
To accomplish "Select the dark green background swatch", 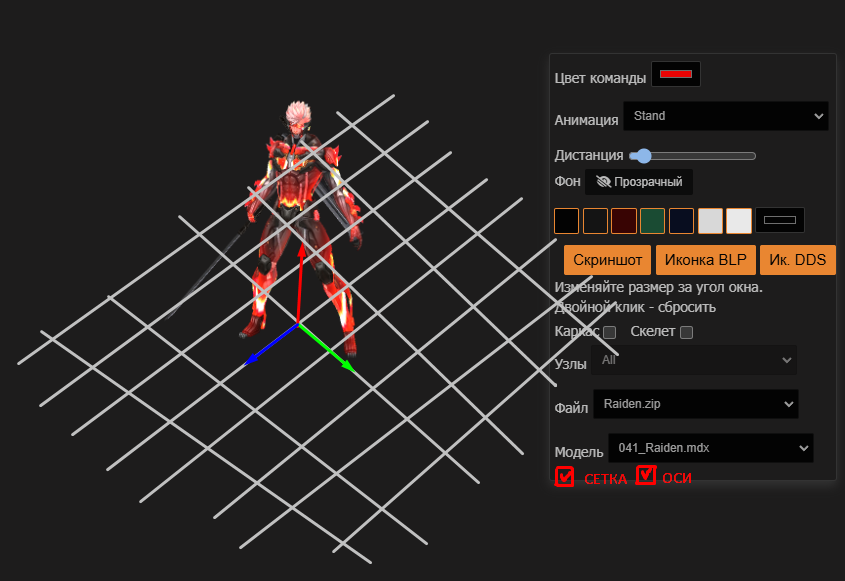I will pos(652,220).
